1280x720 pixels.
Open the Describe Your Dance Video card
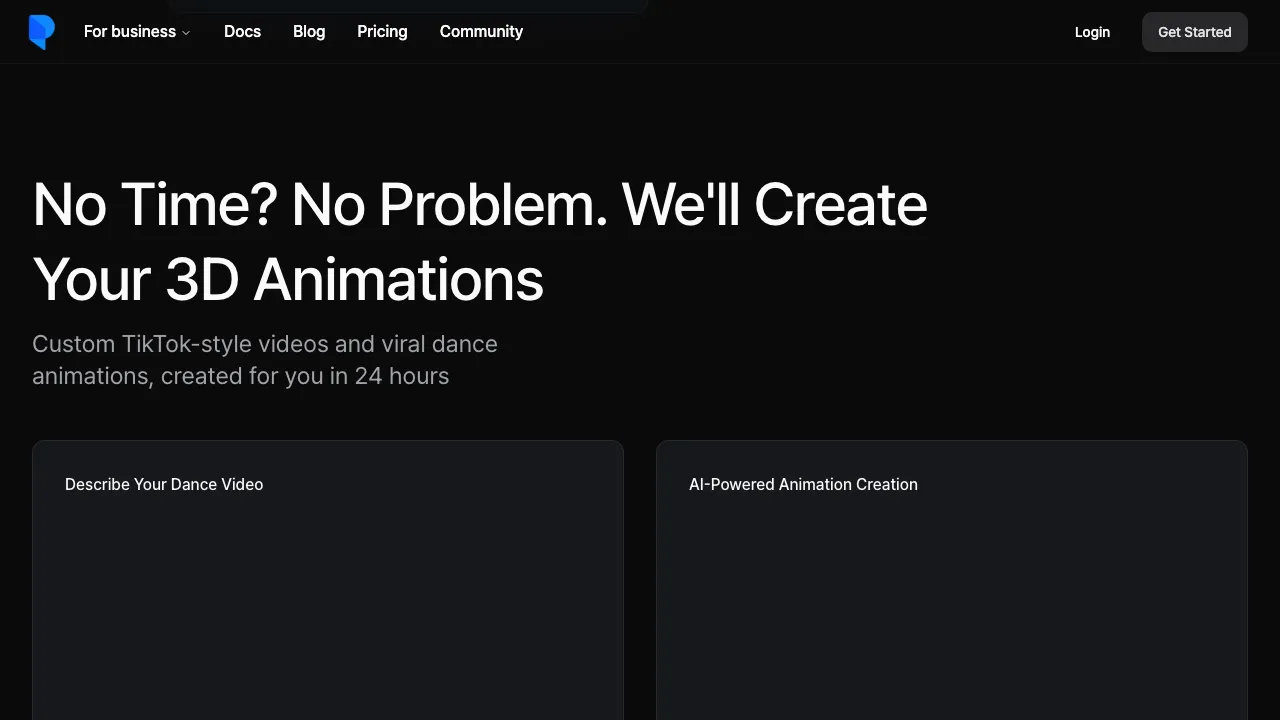328,580
